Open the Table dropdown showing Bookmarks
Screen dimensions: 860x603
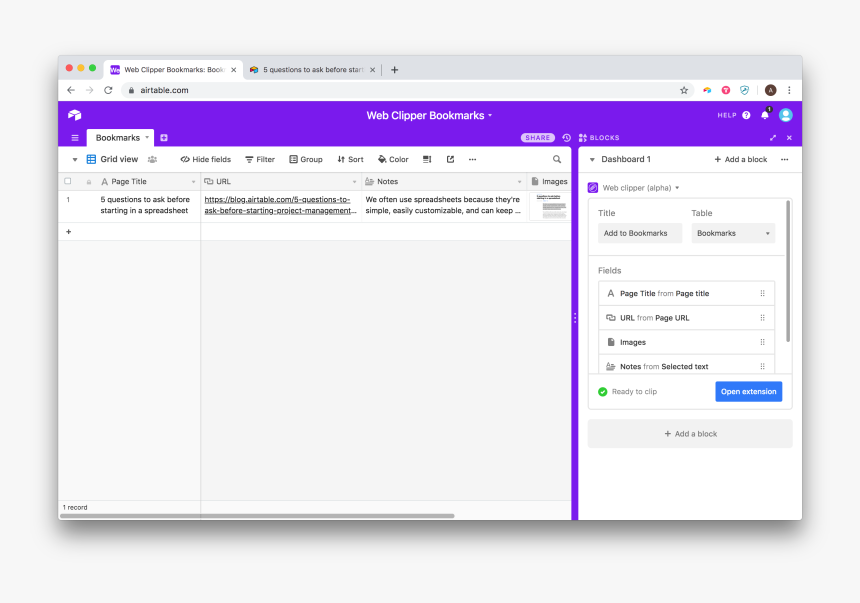pyautogui.click(x=733, y=233)
